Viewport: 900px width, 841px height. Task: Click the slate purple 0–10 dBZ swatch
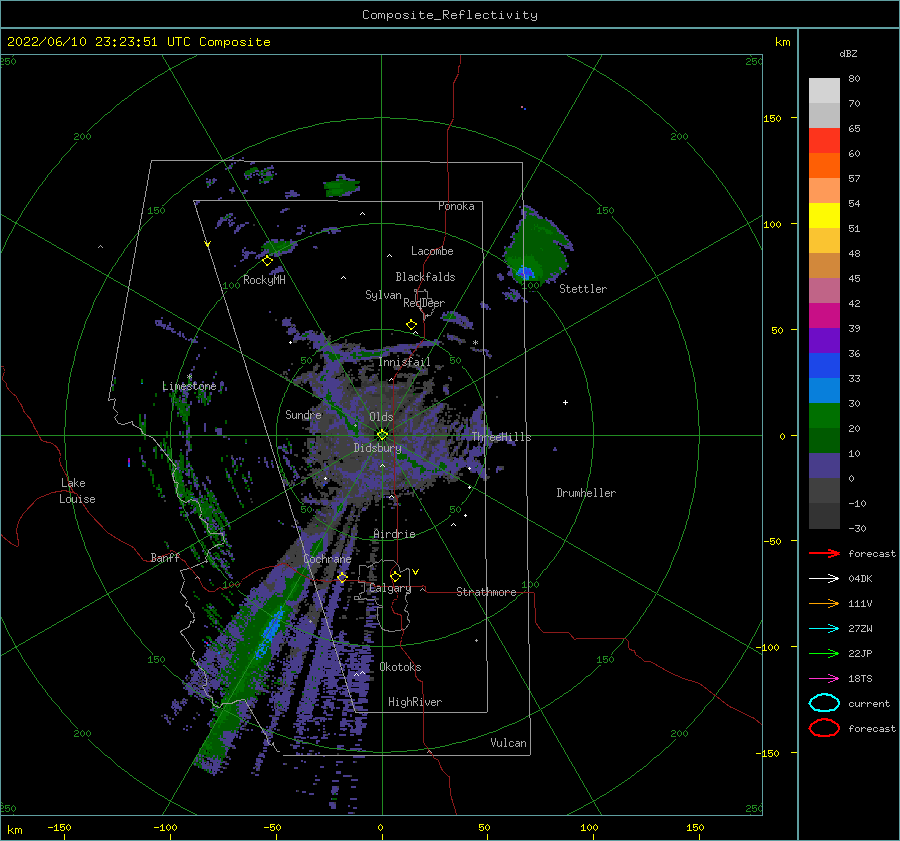pyautogui.click(x=824, y=466)
